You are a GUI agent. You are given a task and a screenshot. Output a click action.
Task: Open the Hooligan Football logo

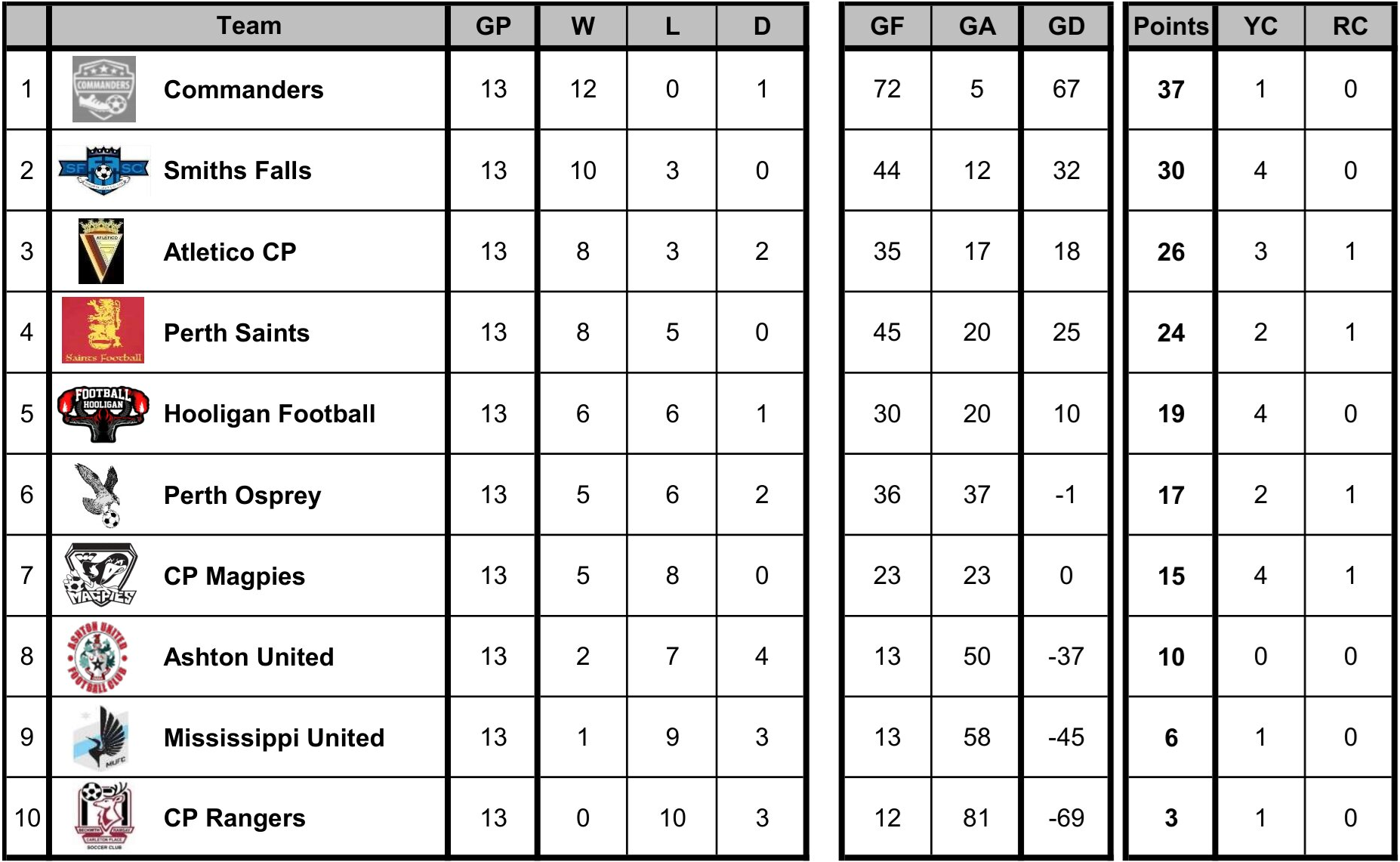coord(103,413)
